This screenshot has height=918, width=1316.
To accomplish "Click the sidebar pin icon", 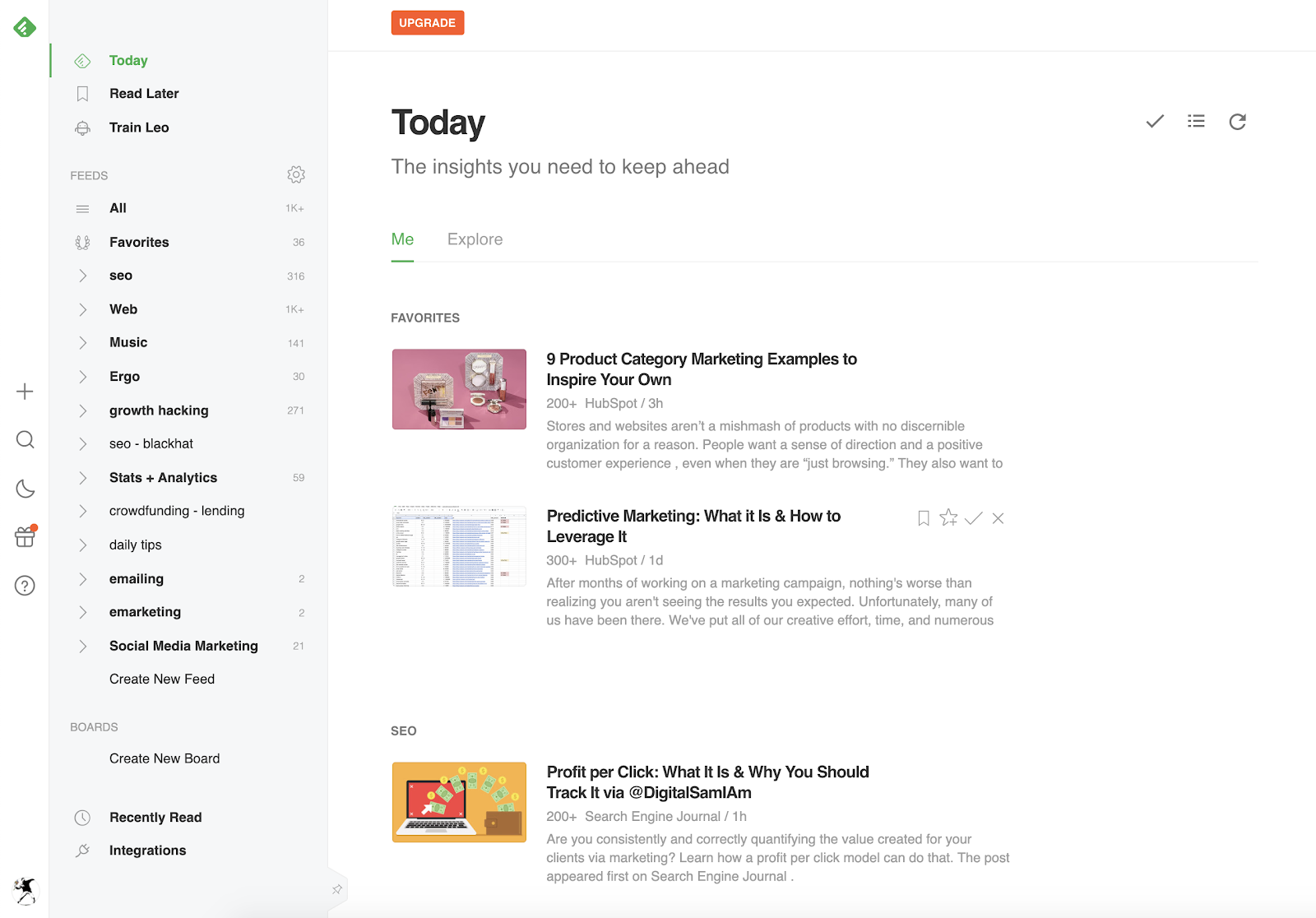I will tap(337, 889).
